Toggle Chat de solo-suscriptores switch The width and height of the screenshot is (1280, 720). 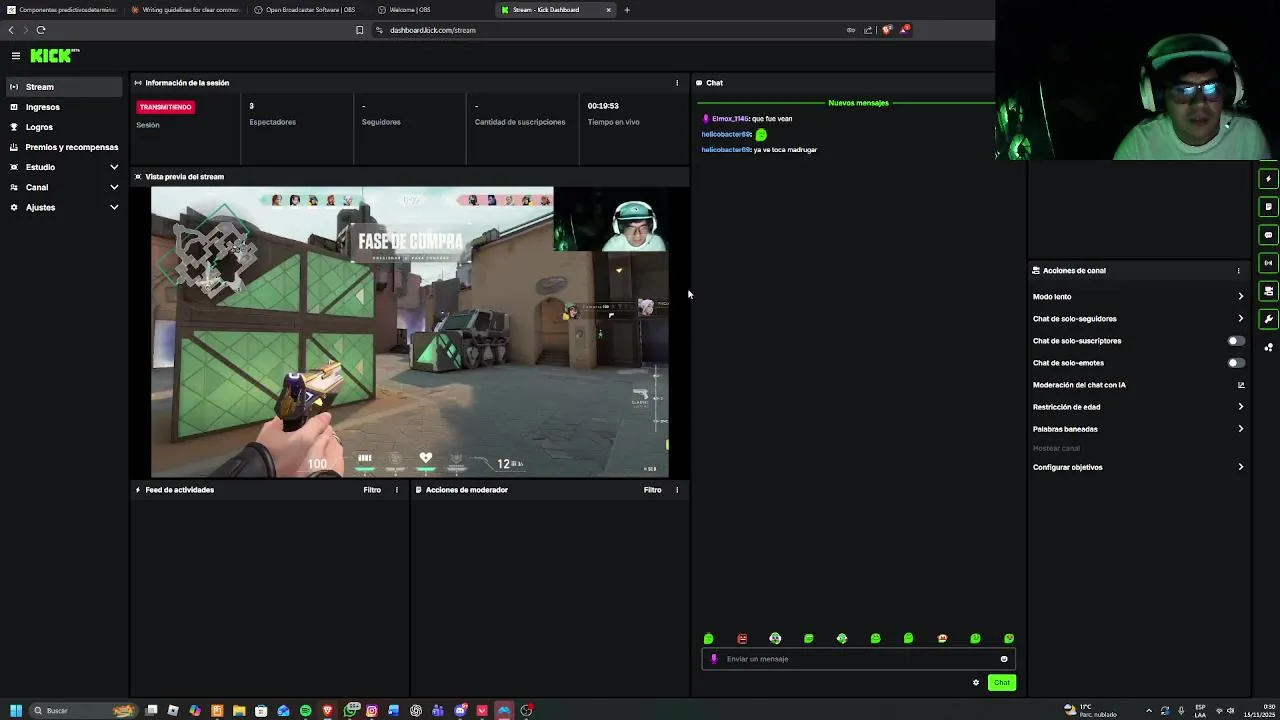(x=1236, y=341)
